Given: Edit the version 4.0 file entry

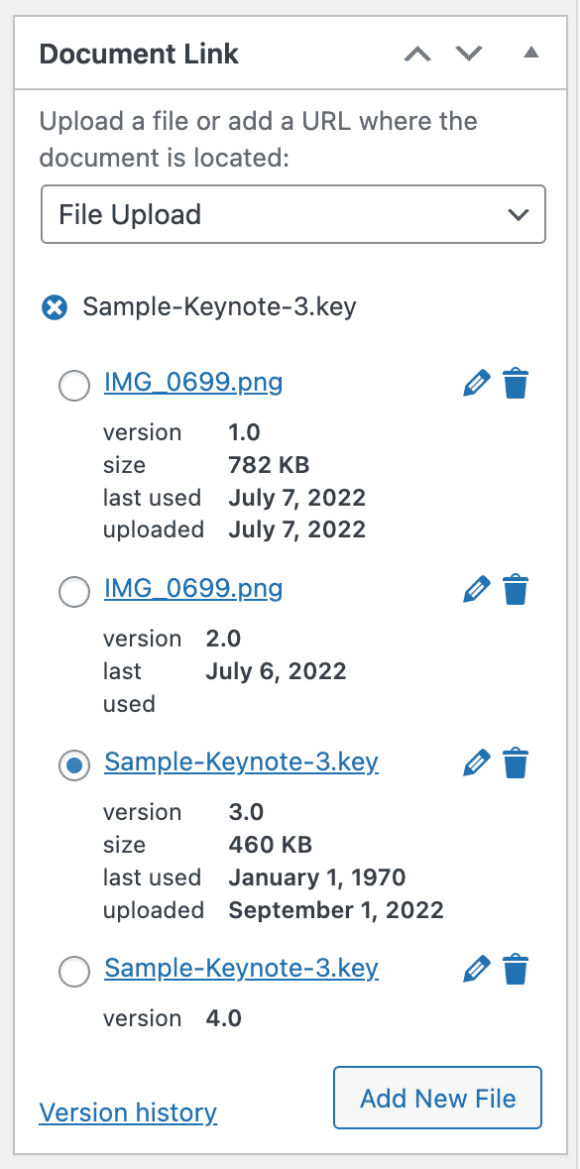Looking at the screenshot, I should click(x=476, y=968).
